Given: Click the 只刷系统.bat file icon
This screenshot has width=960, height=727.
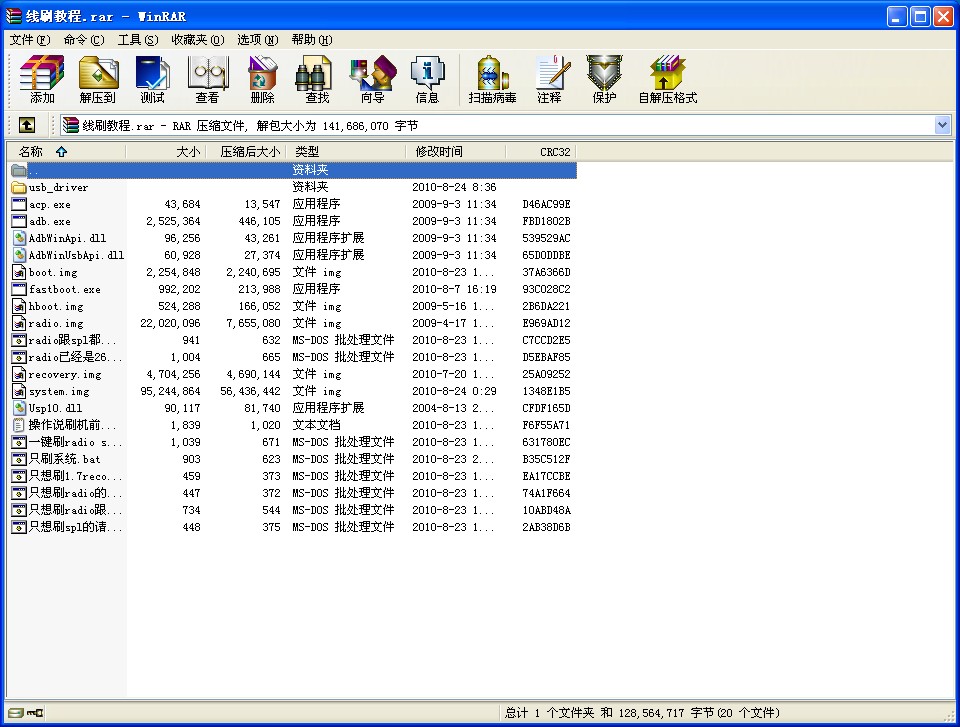Looking at the screenshot, I should pos(19,459).
